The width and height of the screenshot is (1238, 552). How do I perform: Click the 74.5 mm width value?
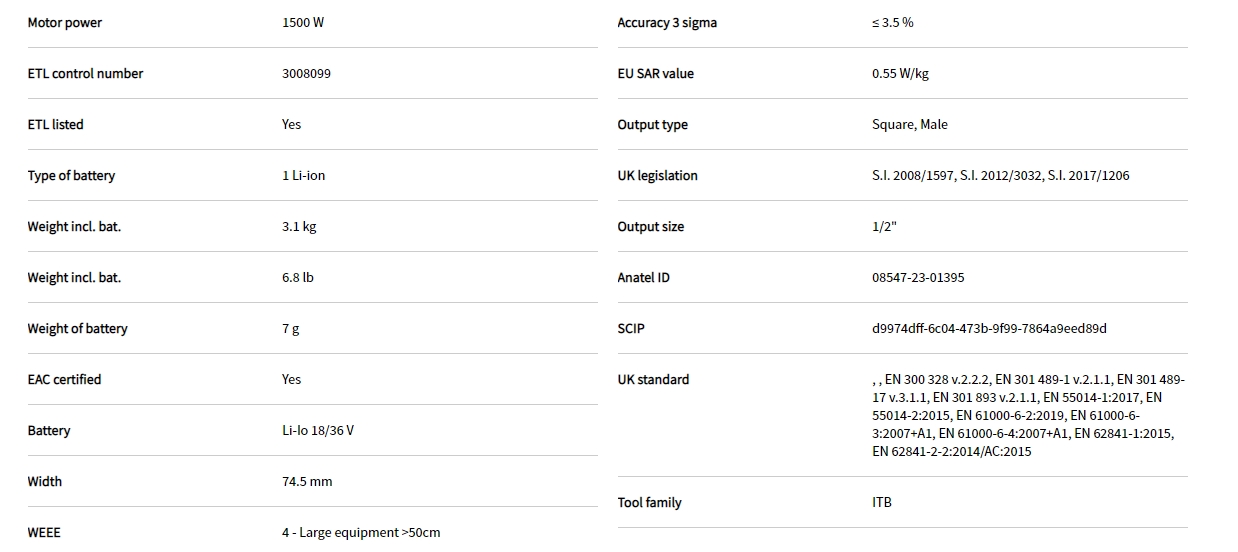(307, 482)
